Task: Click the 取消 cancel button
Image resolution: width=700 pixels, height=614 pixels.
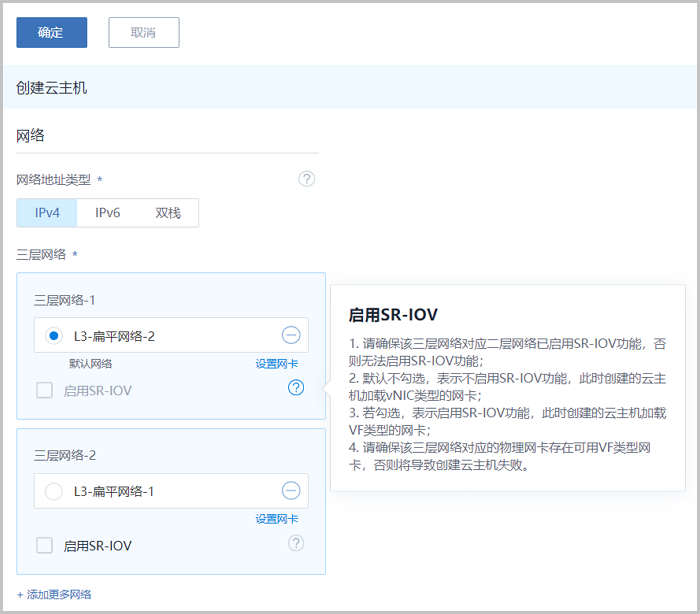Action: (x=143, y=32)
